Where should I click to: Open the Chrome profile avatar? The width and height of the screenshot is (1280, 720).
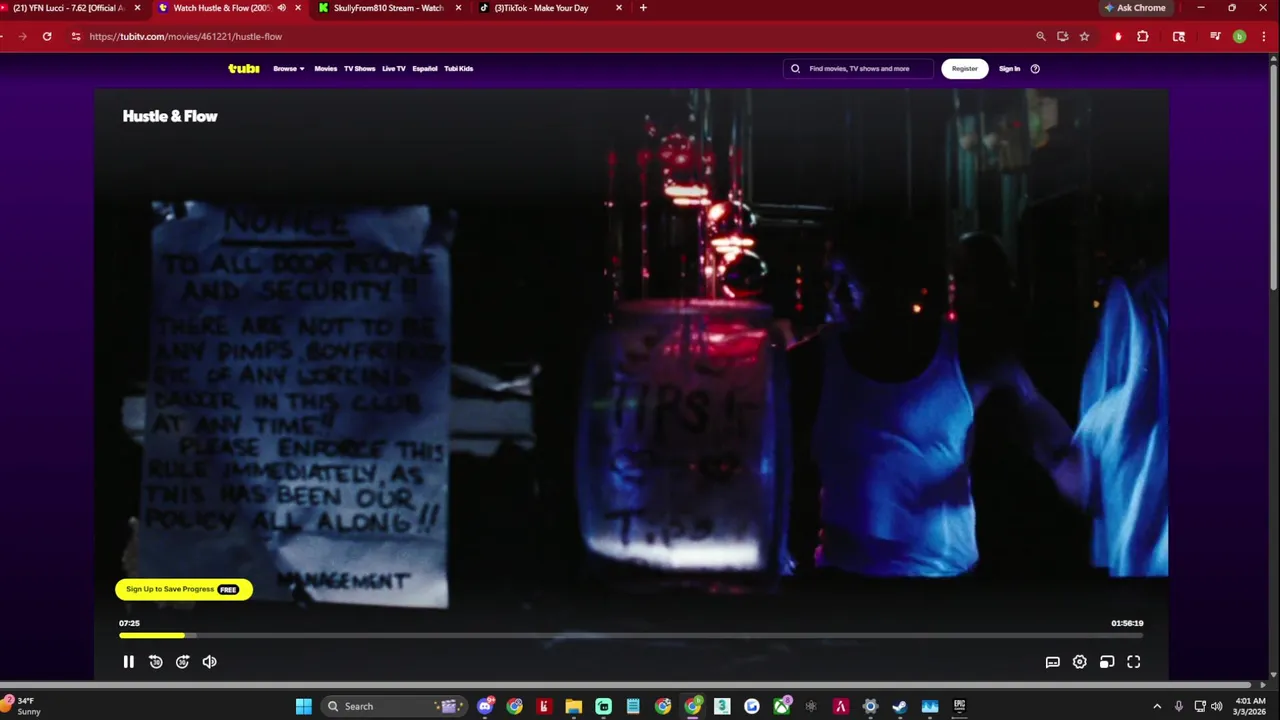click(1239, 36)
